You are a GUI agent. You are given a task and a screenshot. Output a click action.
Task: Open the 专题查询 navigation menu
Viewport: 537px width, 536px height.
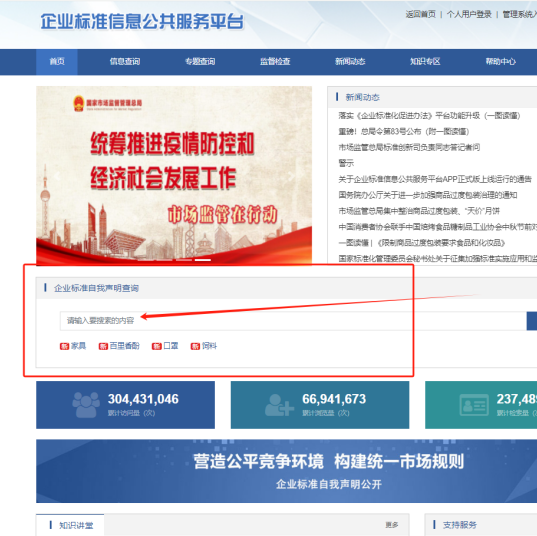click(x=200, y=62)
